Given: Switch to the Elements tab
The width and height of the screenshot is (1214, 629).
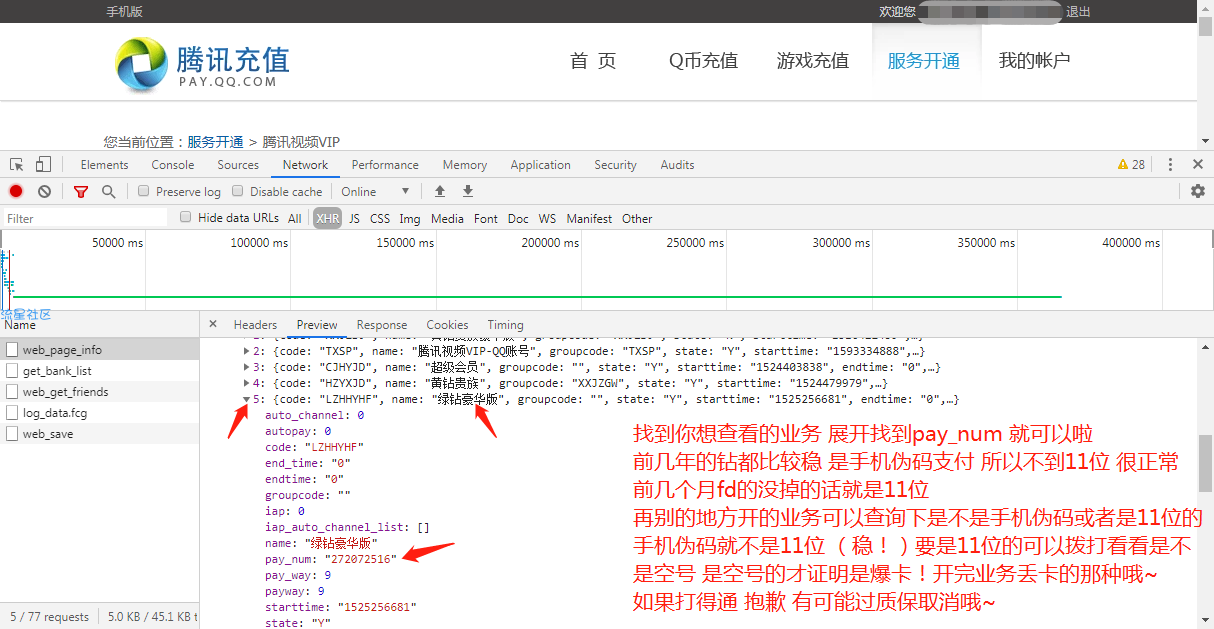Looking at the screenshot, I should pyautogui.click(x=104, y=165).
